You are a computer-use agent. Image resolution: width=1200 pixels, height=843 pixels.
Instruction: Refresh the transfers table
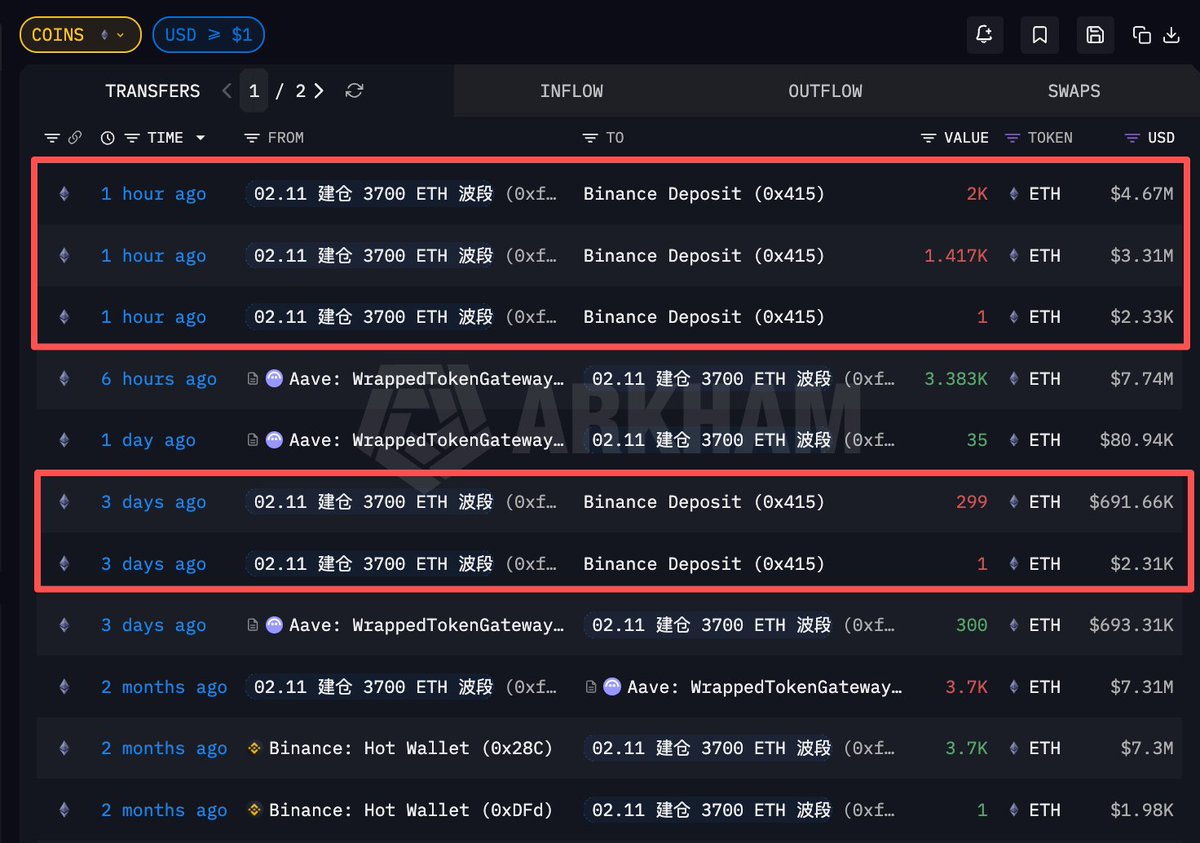point(354,90)
